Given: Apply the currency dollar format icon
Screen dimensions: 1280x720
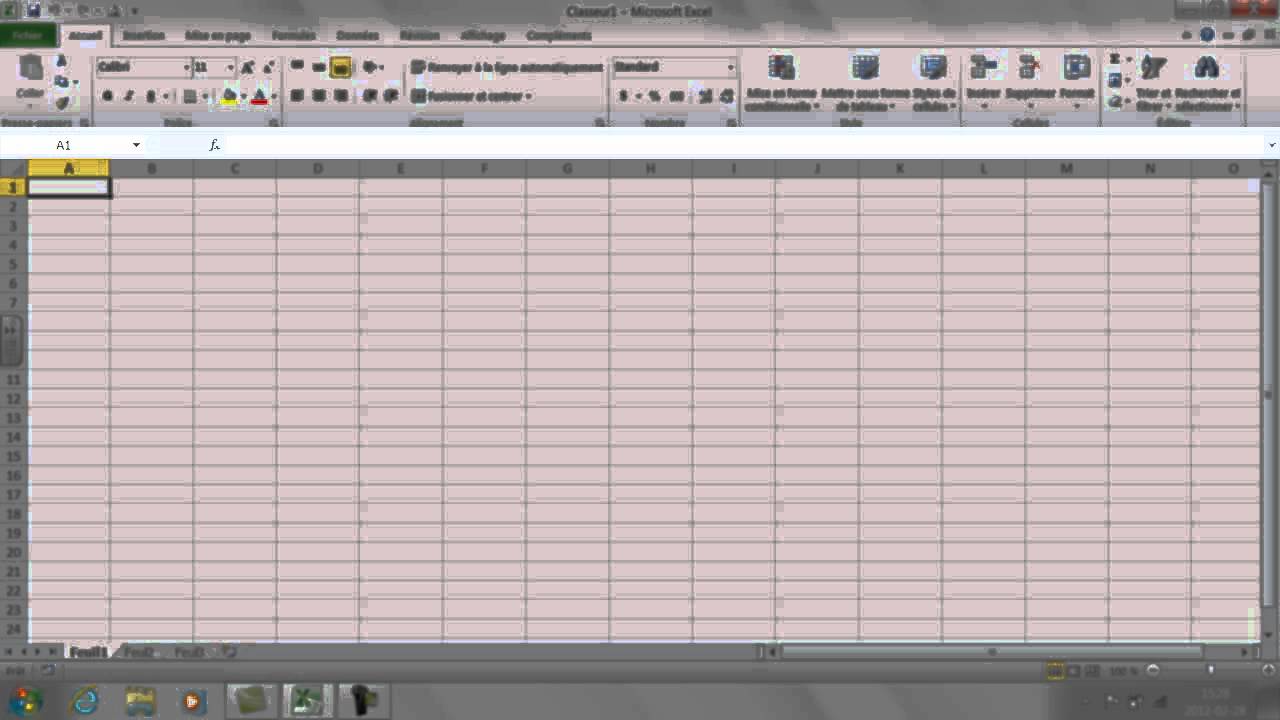Looking at the screenshot, I should 623,96.
